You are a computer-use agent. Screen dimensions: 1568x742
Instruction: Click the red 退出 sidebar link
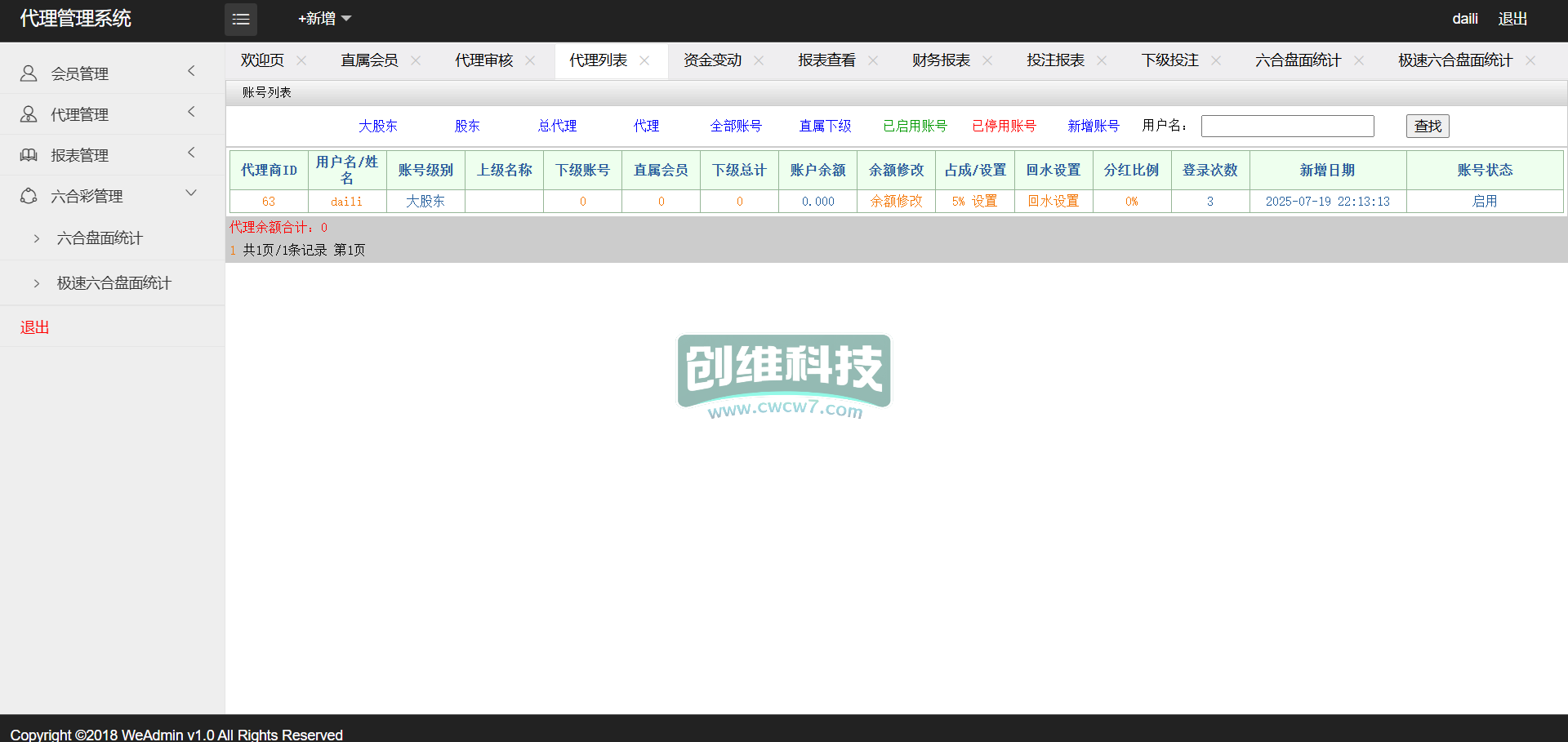coord(35,327)
